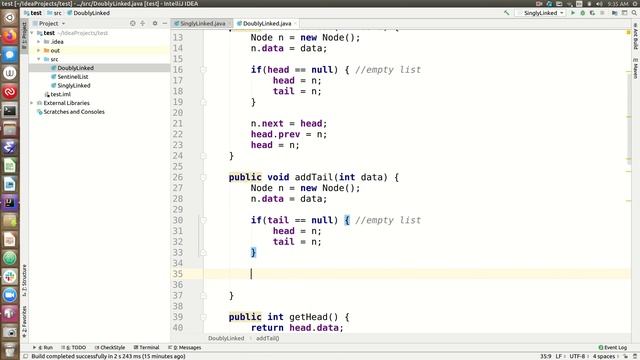Image resolution: width=640 pixels, height=360 pixels.
Task: Expand the out folder
Action: click(39, 51)
